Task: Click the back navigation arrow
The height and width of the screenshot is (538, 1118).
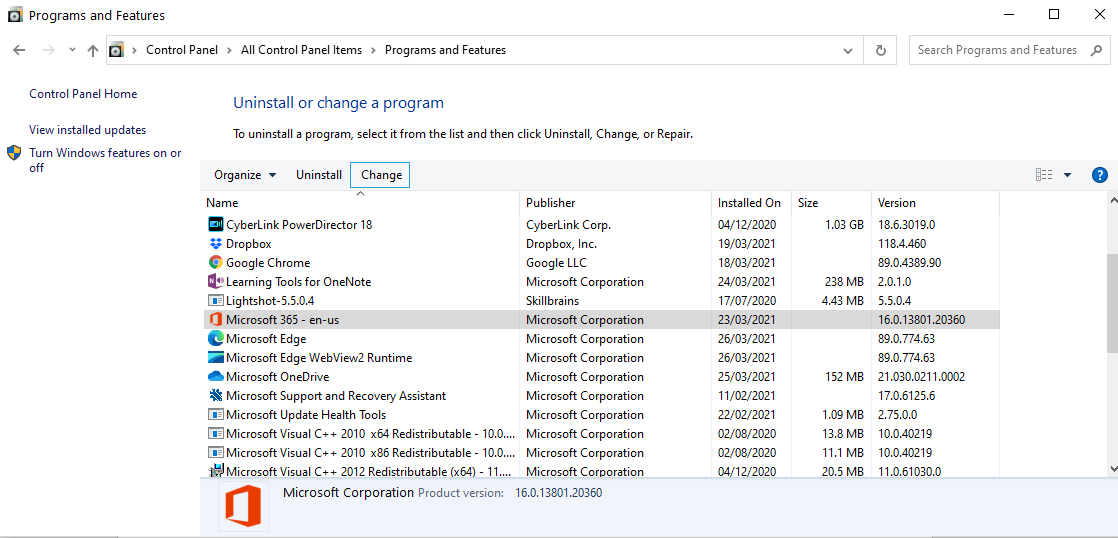Action: 19,50
